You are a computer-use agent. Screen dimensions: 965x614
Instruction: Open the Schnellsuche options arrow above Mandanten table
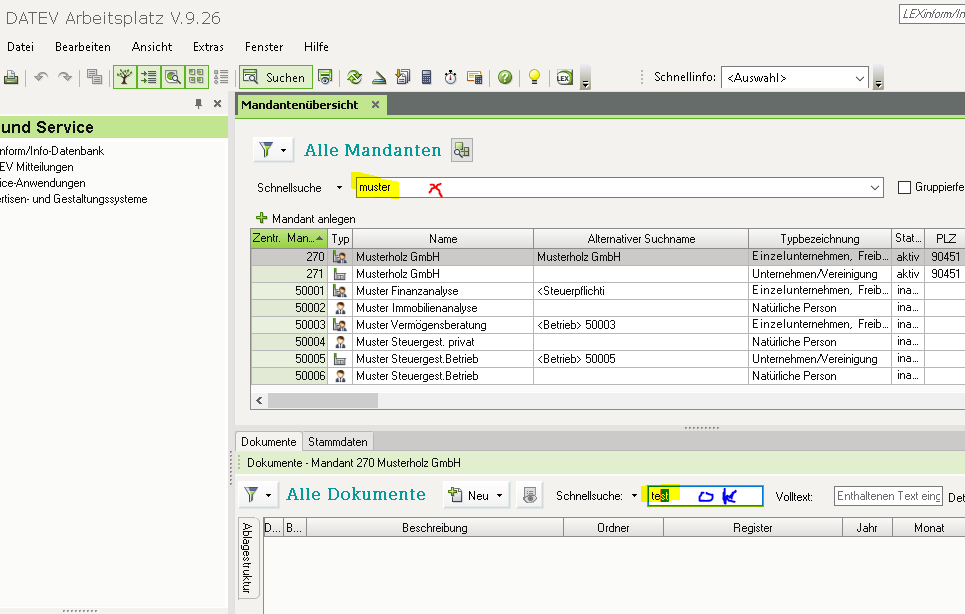pyautogui.click(x=339, y=188)
